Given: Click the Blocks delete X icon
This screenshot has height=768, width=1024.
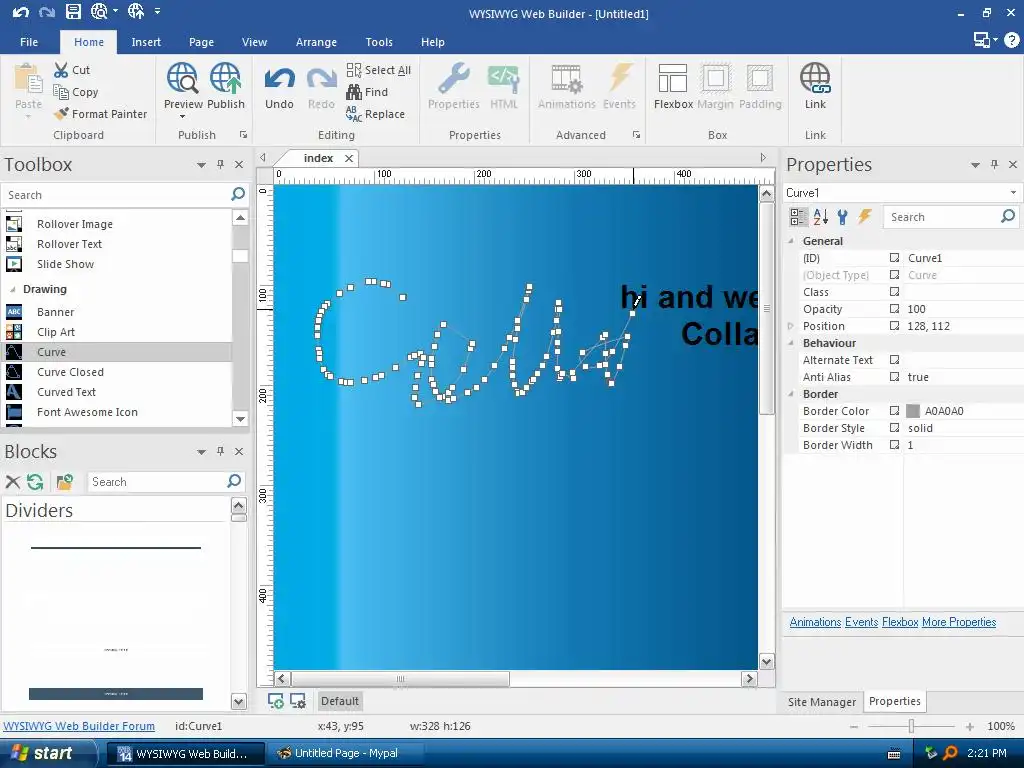Looking at the screenshot, I should point(12,482).
